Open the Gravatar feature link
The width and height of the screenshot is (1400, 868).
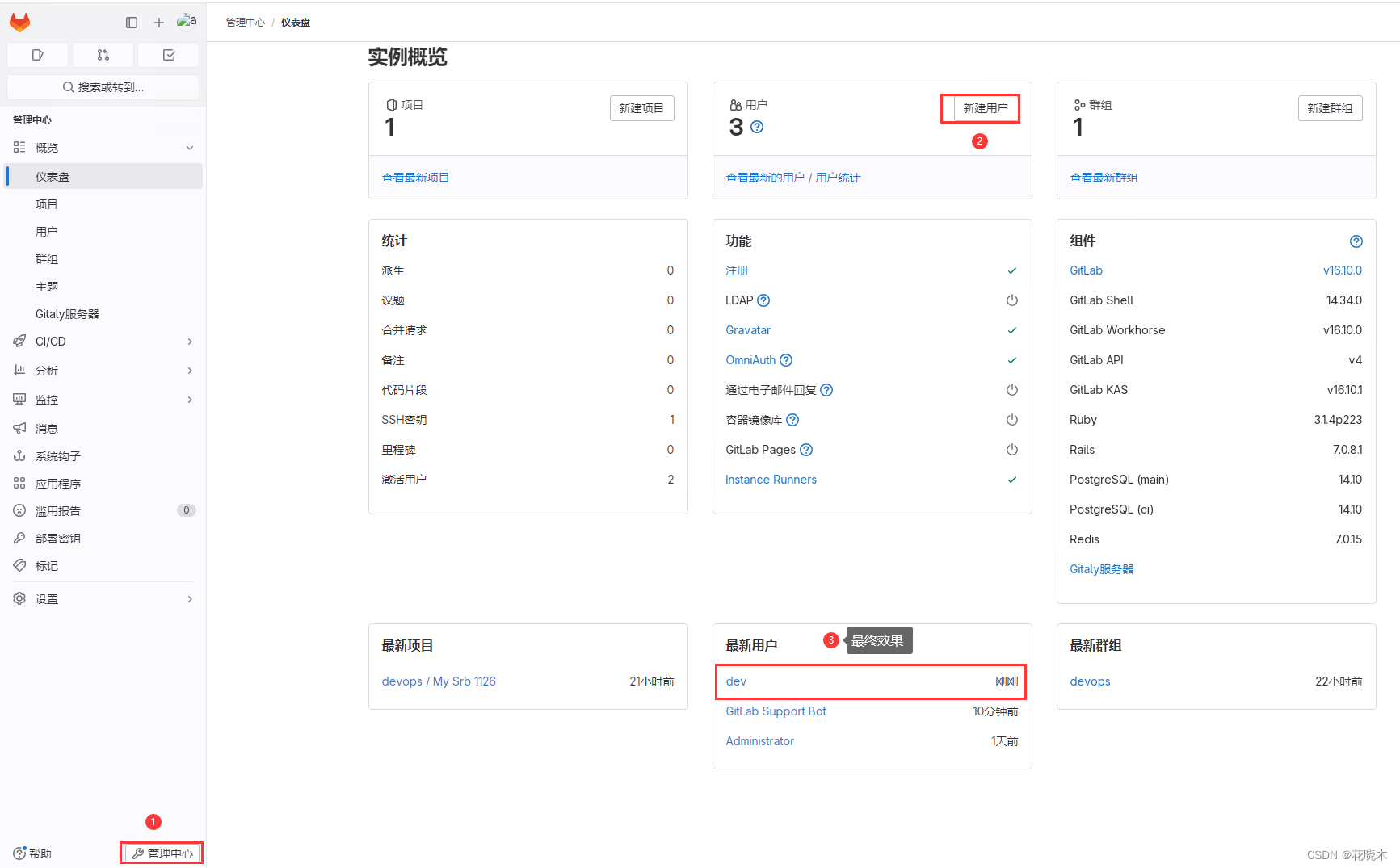[748, 330]
